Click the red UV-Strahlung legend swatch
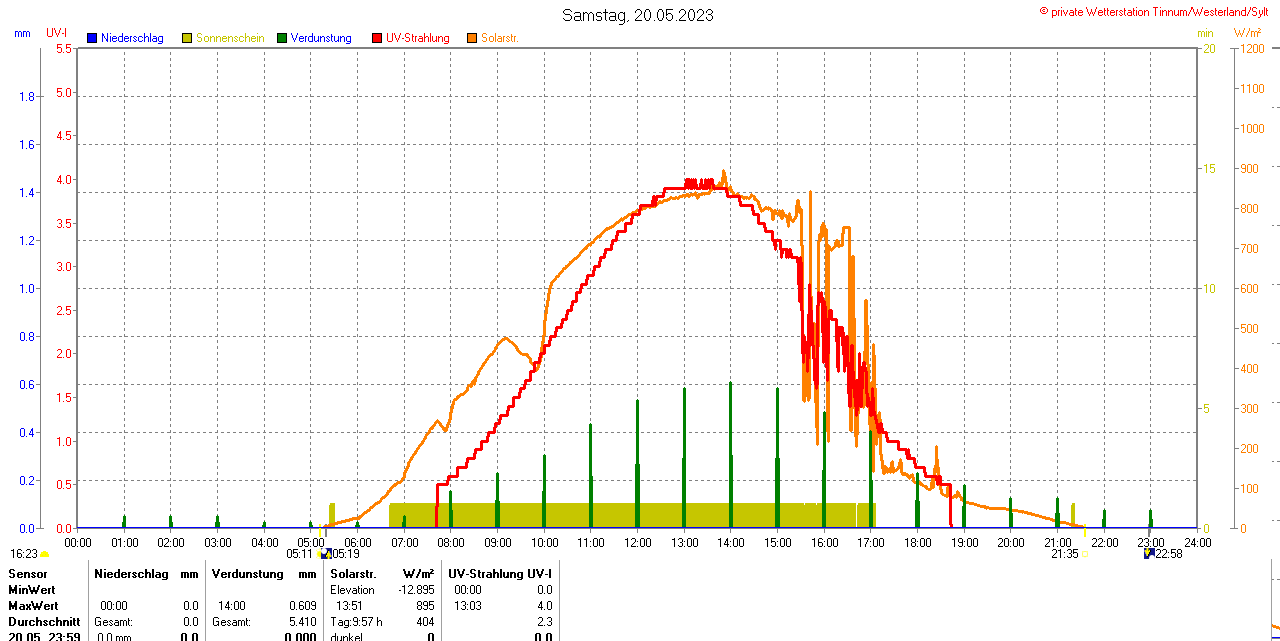The width and height of the screenshot is (1280, 641). click(377, 38)
